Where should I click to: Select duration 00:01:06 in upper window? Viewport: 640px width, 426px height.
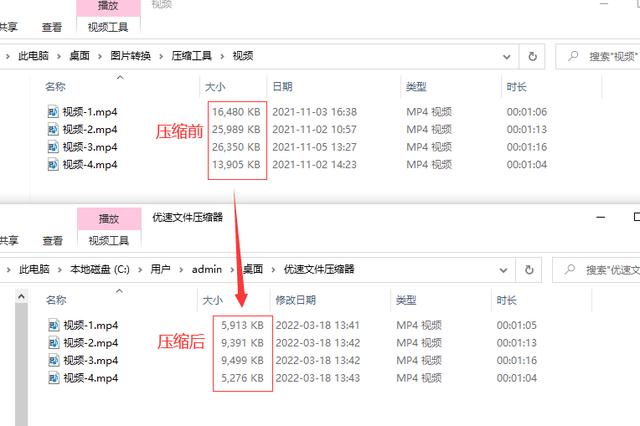click(527, 111)
